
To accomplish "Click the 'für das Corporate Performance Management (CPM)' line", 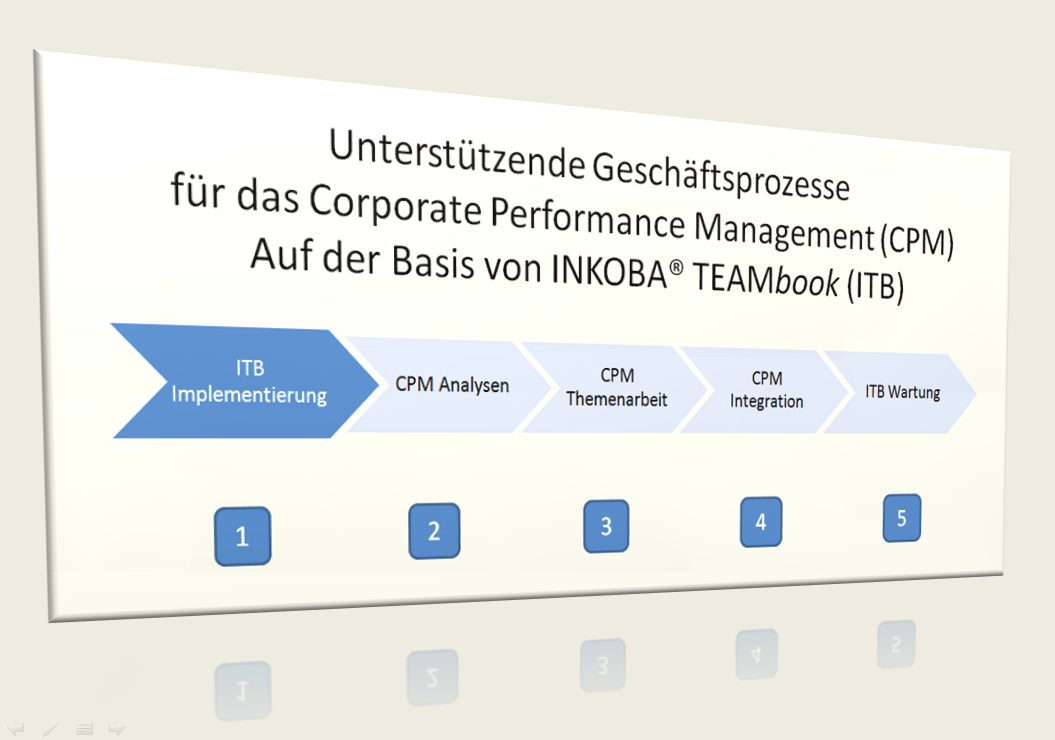I will [562, 215].
